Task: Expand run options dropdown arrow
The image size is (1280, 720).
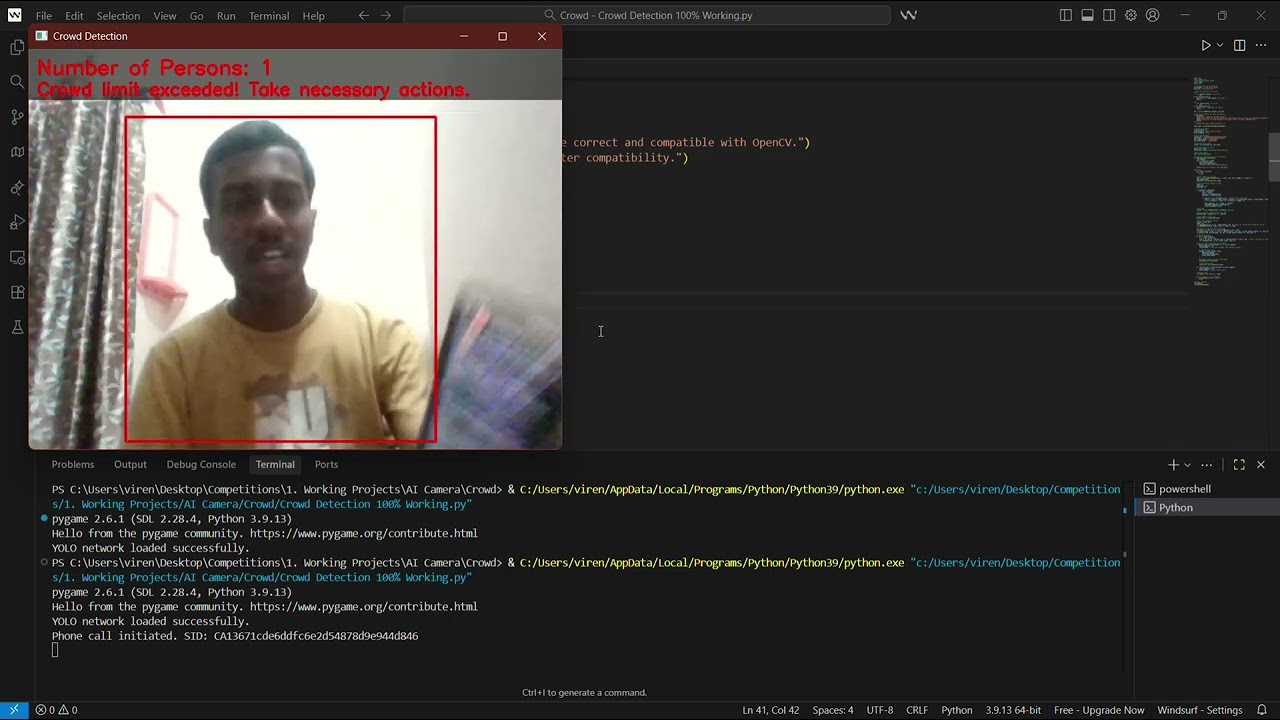Action: [x=1219, y=45]
